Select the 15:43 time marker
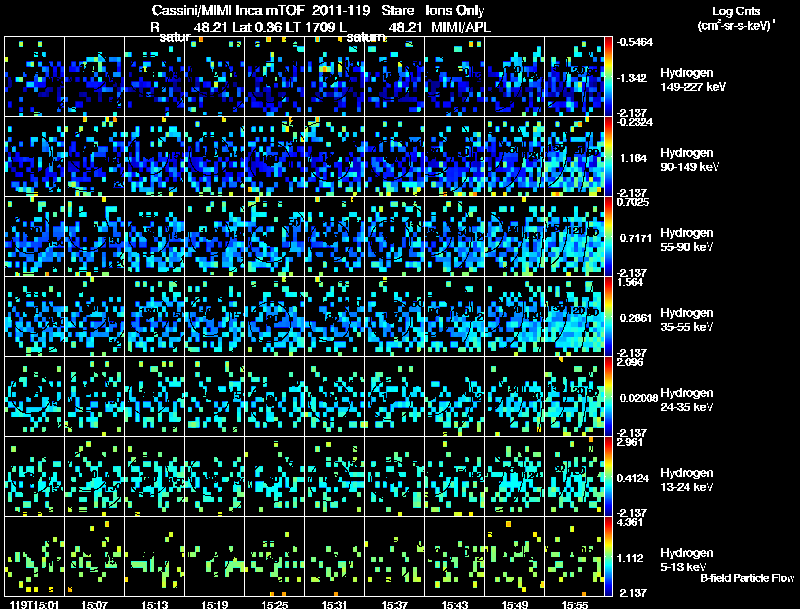800x609 pixels. pos(455,604)
